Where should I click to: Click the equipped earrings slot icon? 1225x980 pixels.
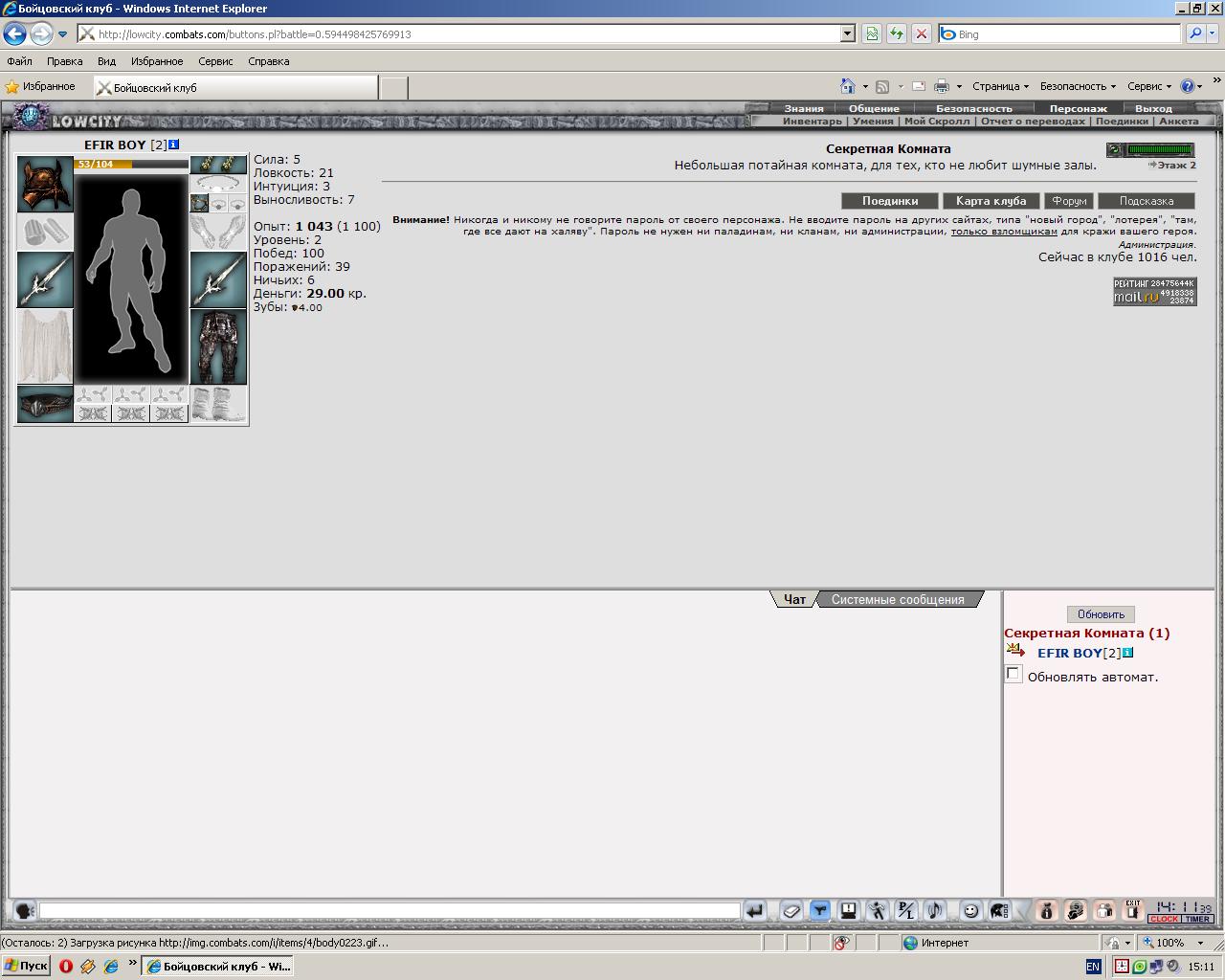(x=218, y=165)
